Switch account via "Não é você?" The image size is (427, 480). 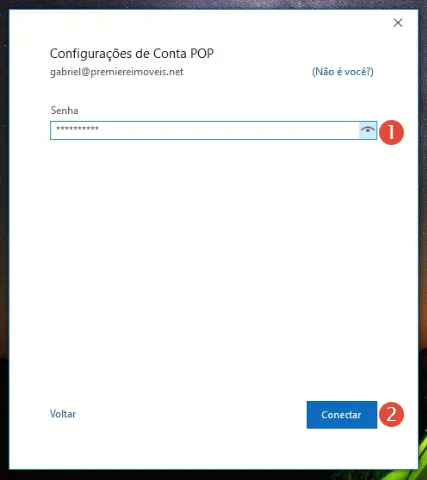pyautogui.click(x=343, y=72)
